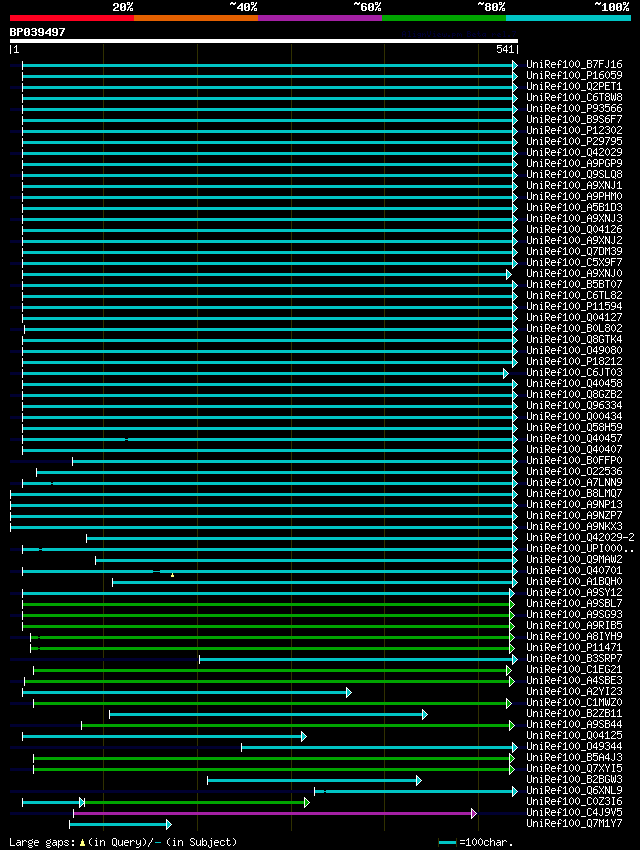Click the cyan =100char scale bar in legend
The image size is (640, 850).
[448, 842]
